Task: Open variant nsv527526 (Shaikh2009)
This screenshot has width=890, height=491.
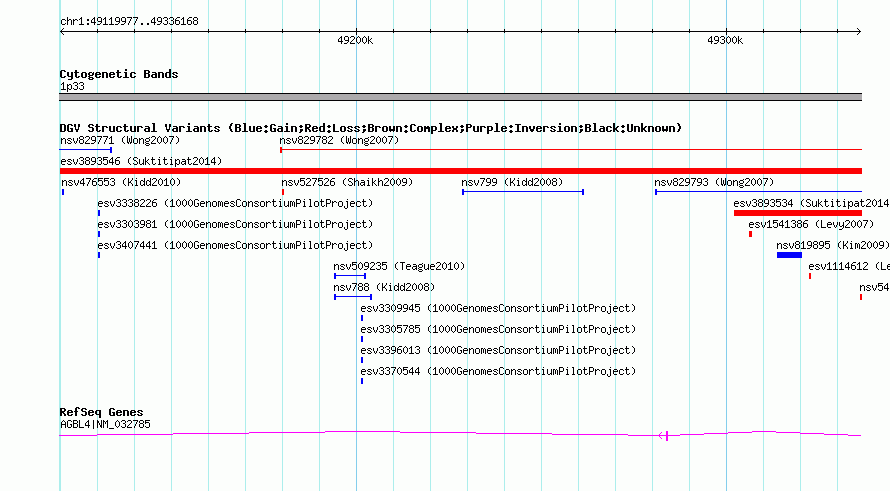Action: pyautogui.click(x=347, y=182)
